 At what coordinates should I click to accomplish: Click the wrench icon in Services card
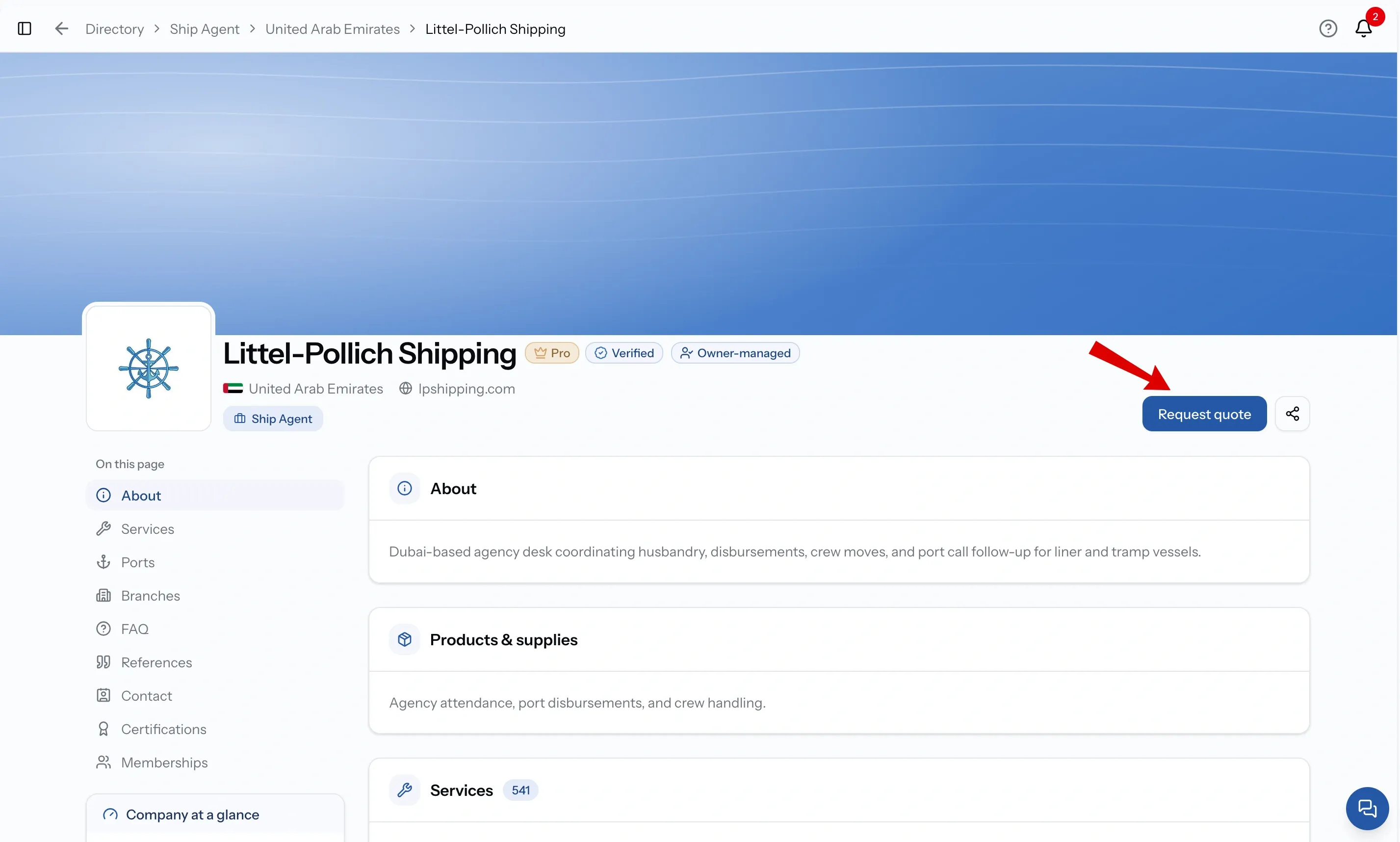(x=405, y=790)
